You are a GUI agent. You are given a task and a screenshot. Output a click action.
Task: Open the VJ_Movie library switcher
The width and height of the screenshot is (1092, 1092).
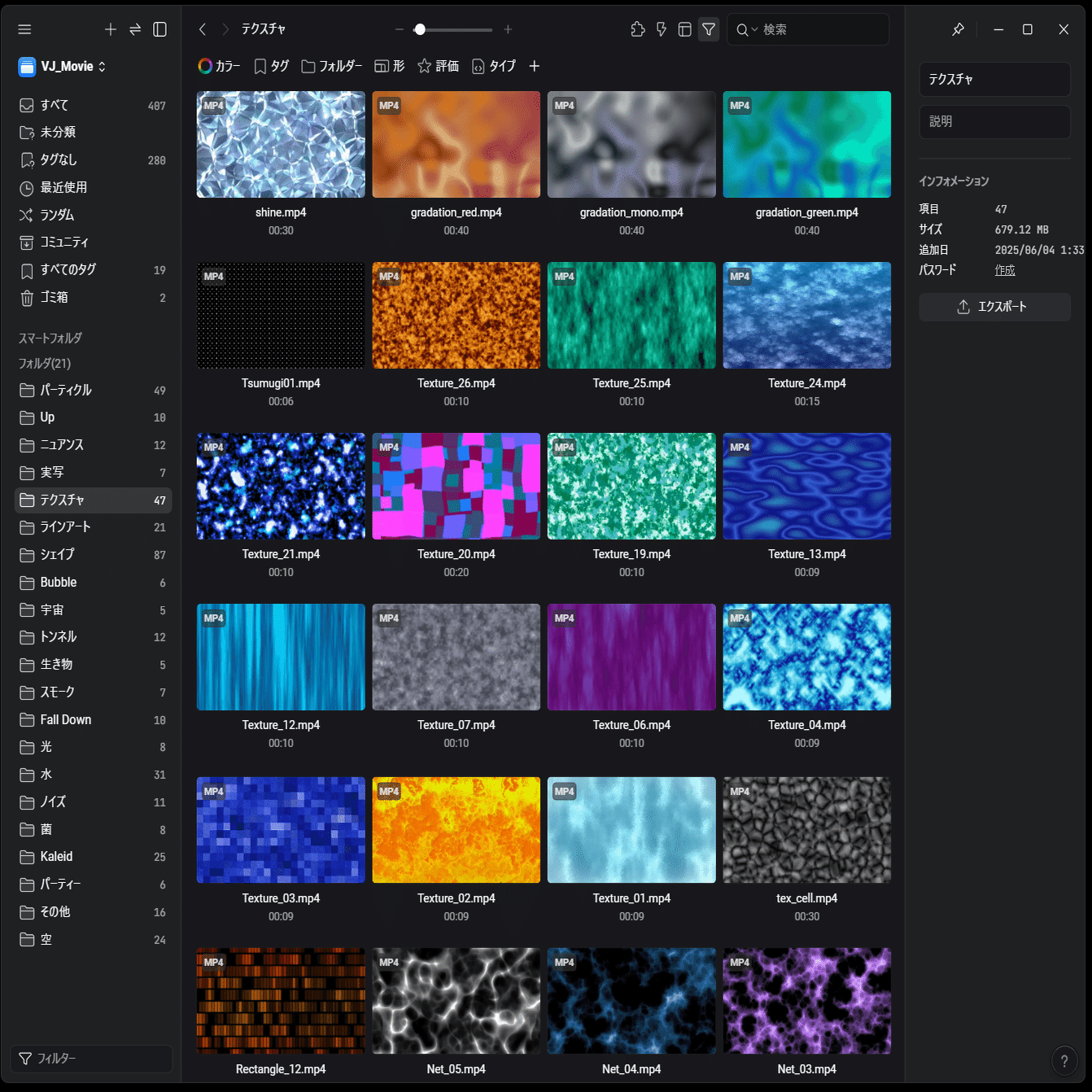coord(63,67)
